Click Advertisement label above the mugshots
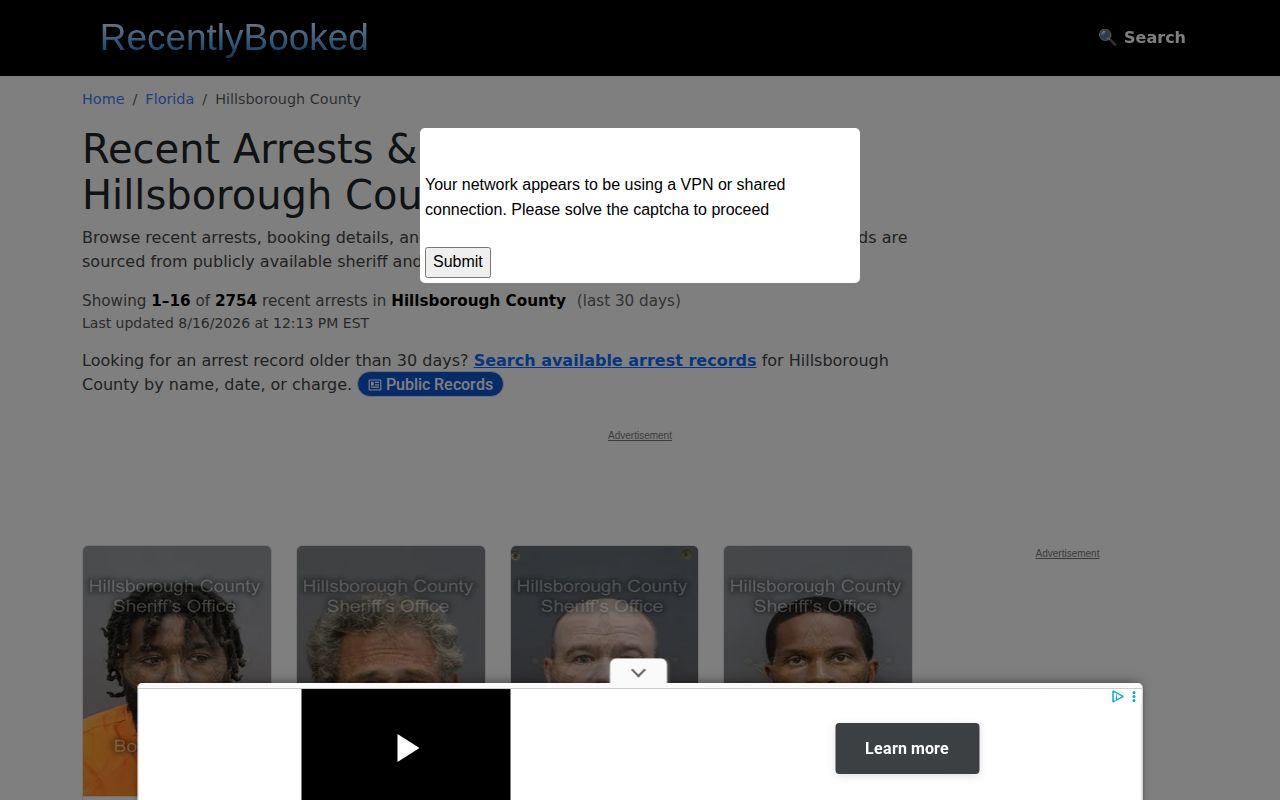Screen dimensions: 1280x800 click(640, 435)
